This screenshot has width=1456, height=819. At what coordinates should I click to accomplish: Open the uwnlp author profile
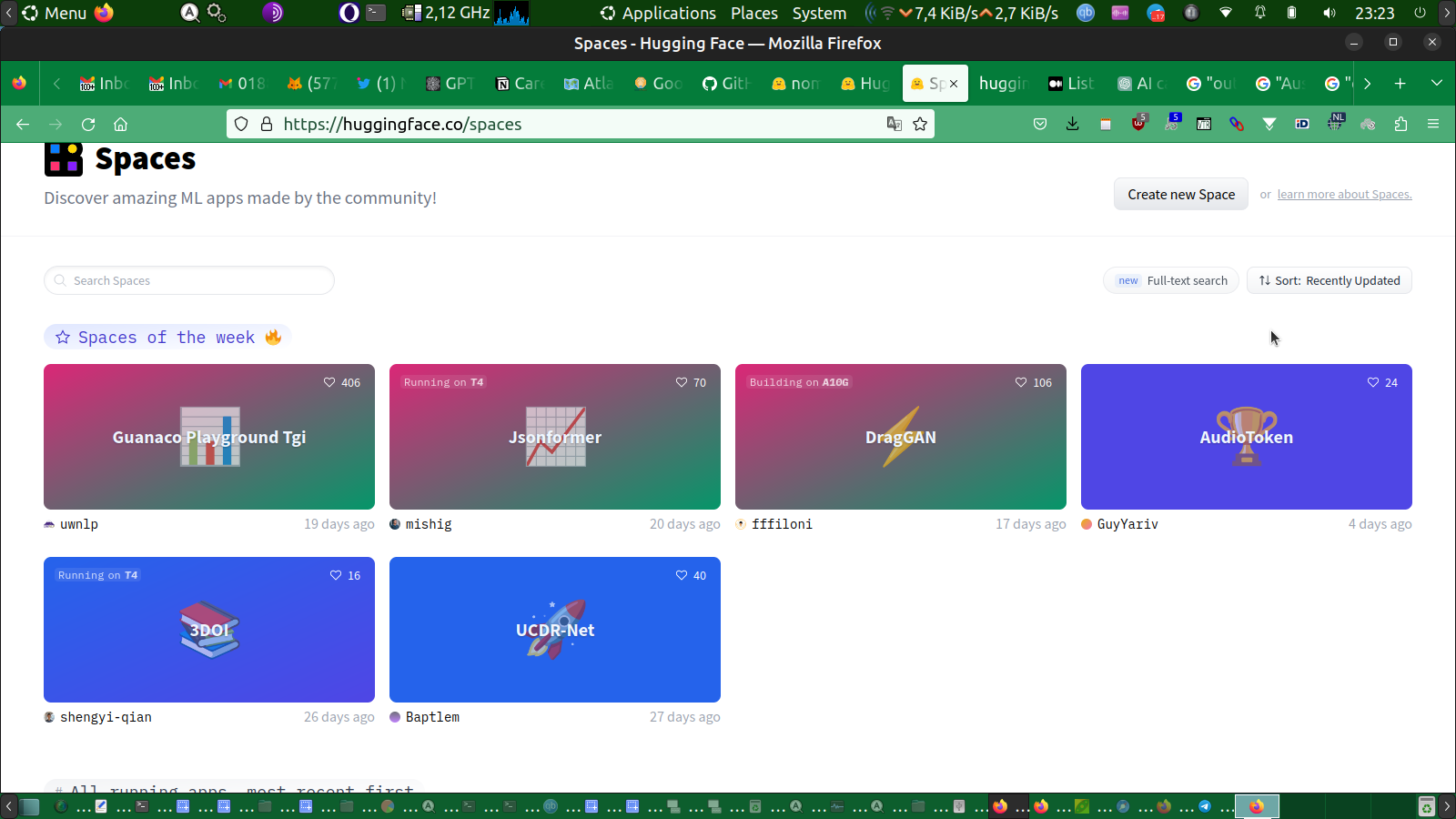pyautogui.click(x=79, y=524)
